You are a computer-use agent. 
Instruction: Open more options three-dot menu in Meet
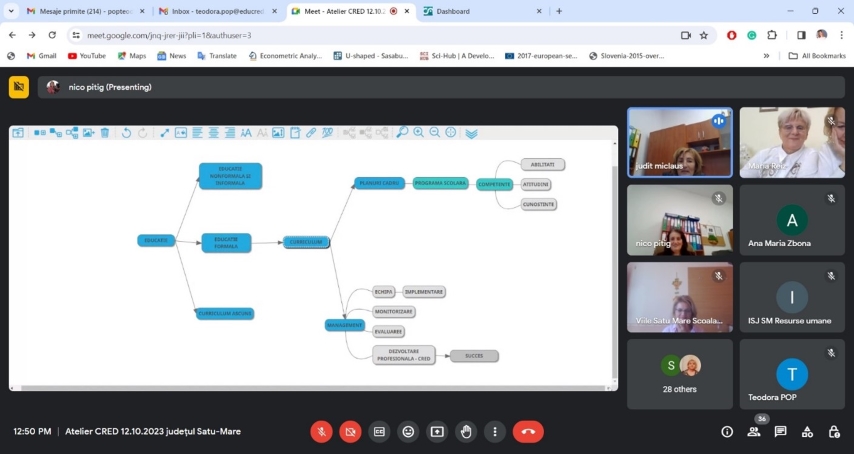point(495,431)
